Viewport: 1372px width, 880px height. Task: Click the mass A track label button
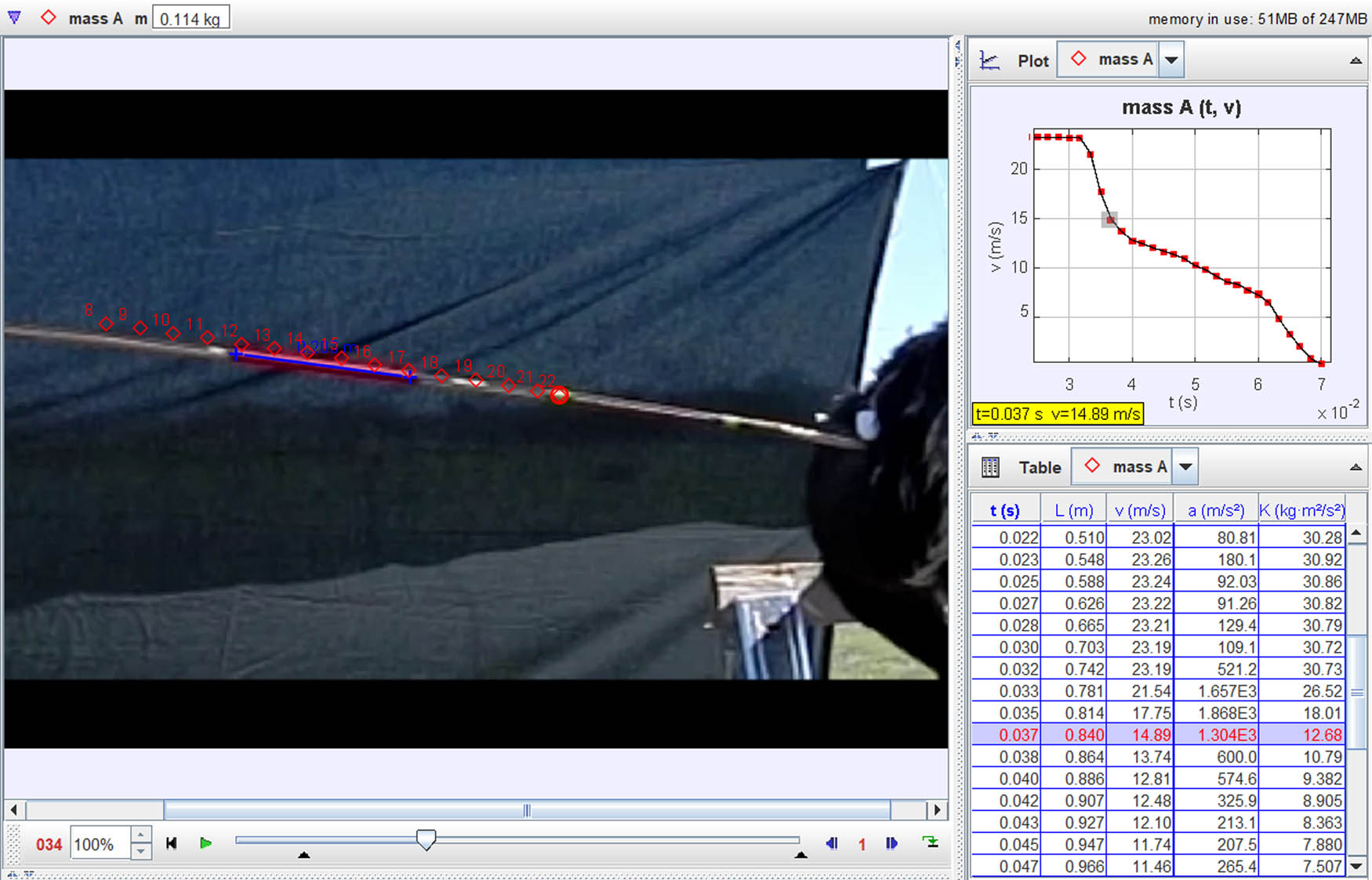tap(85, 18)
